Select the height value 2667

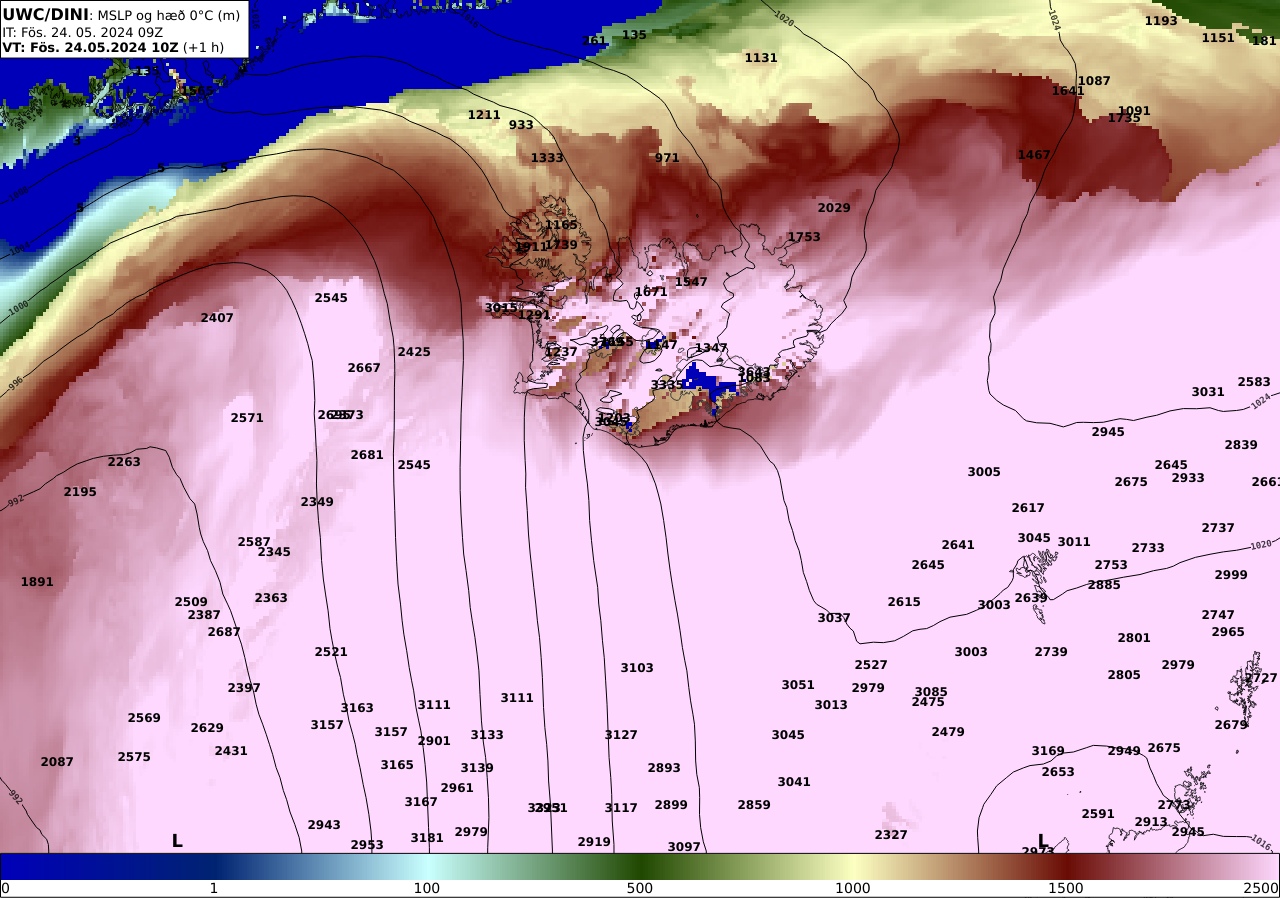(364, 368)
